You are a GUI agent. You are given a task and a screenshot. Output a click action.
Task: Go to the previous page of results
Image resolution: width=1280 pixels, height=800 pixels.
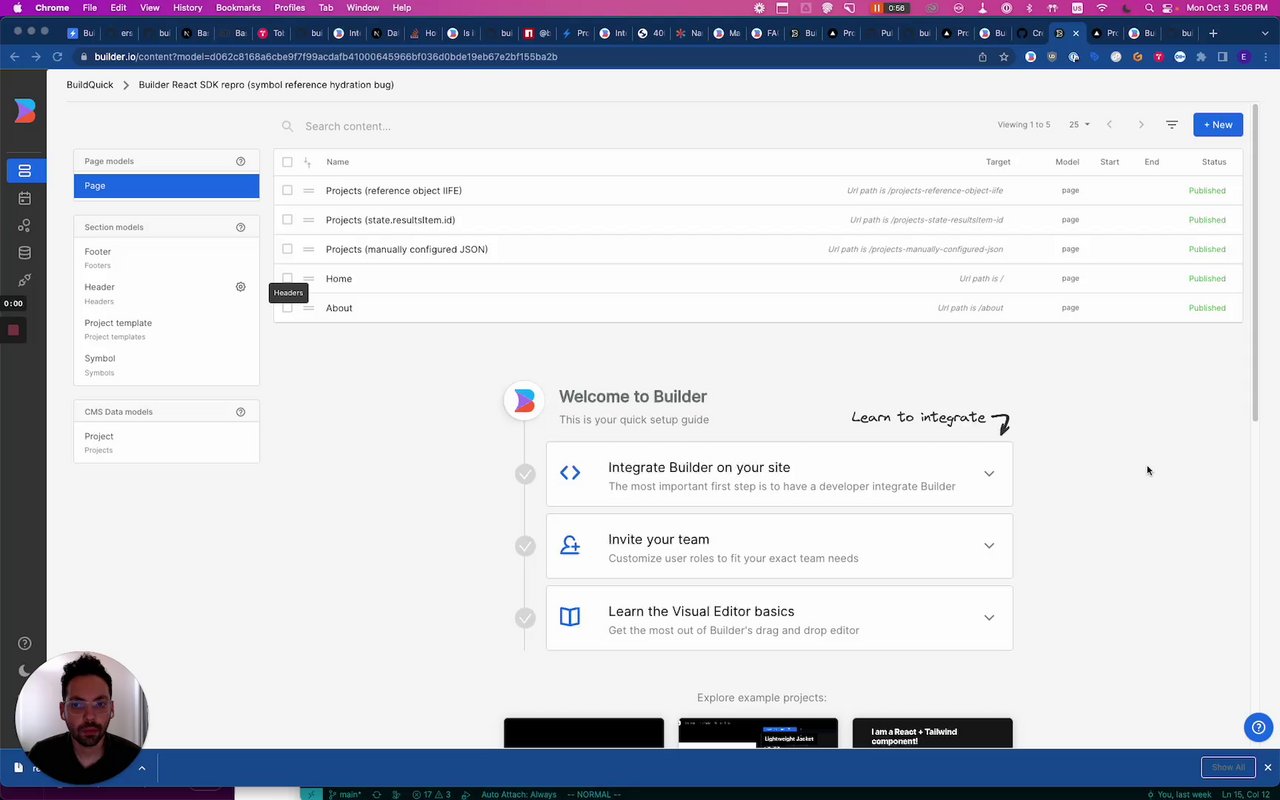pyautogui.click(x=1109, y=125)
